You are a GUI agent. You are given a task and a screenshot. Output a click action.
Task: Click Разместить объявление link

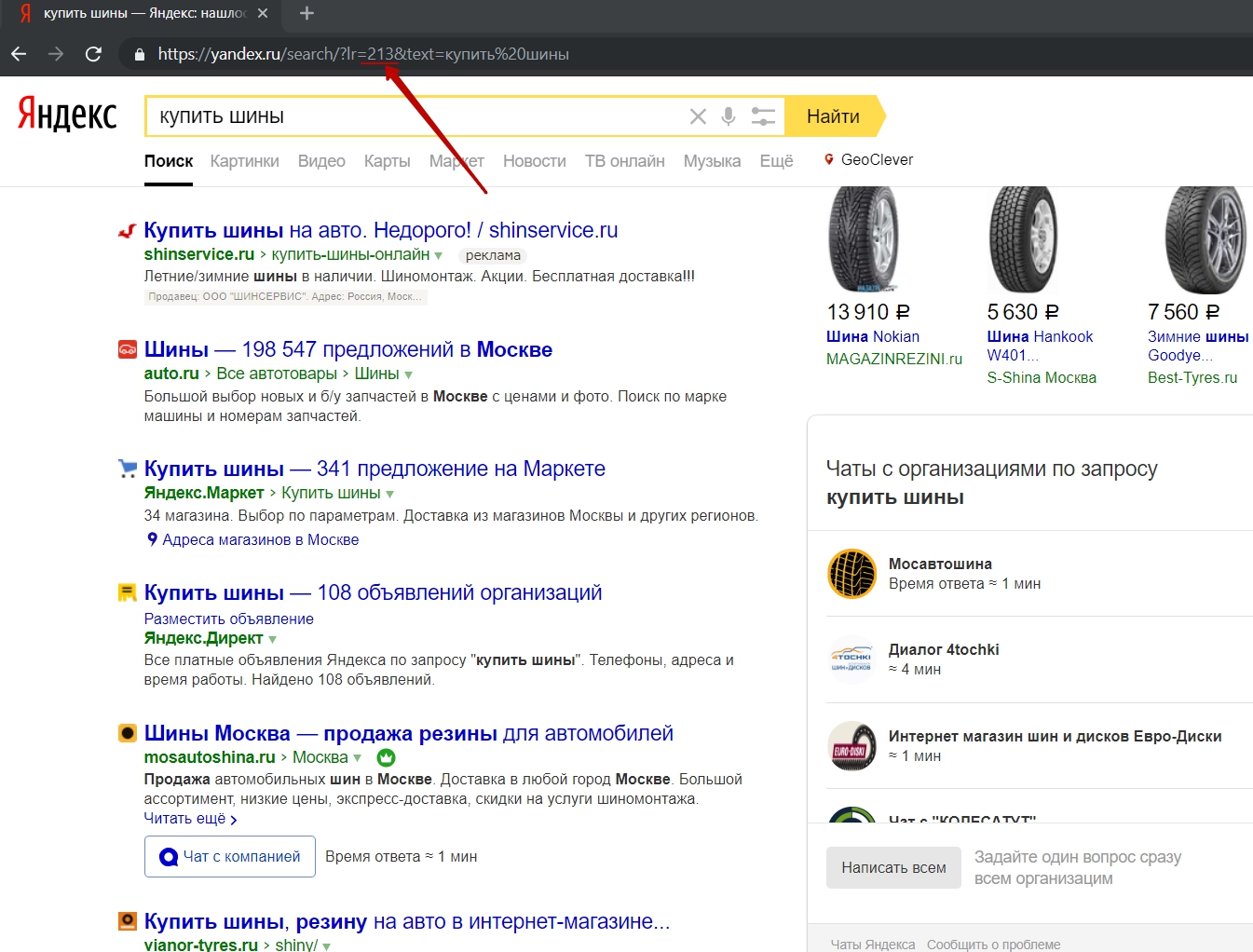point(229,619)
